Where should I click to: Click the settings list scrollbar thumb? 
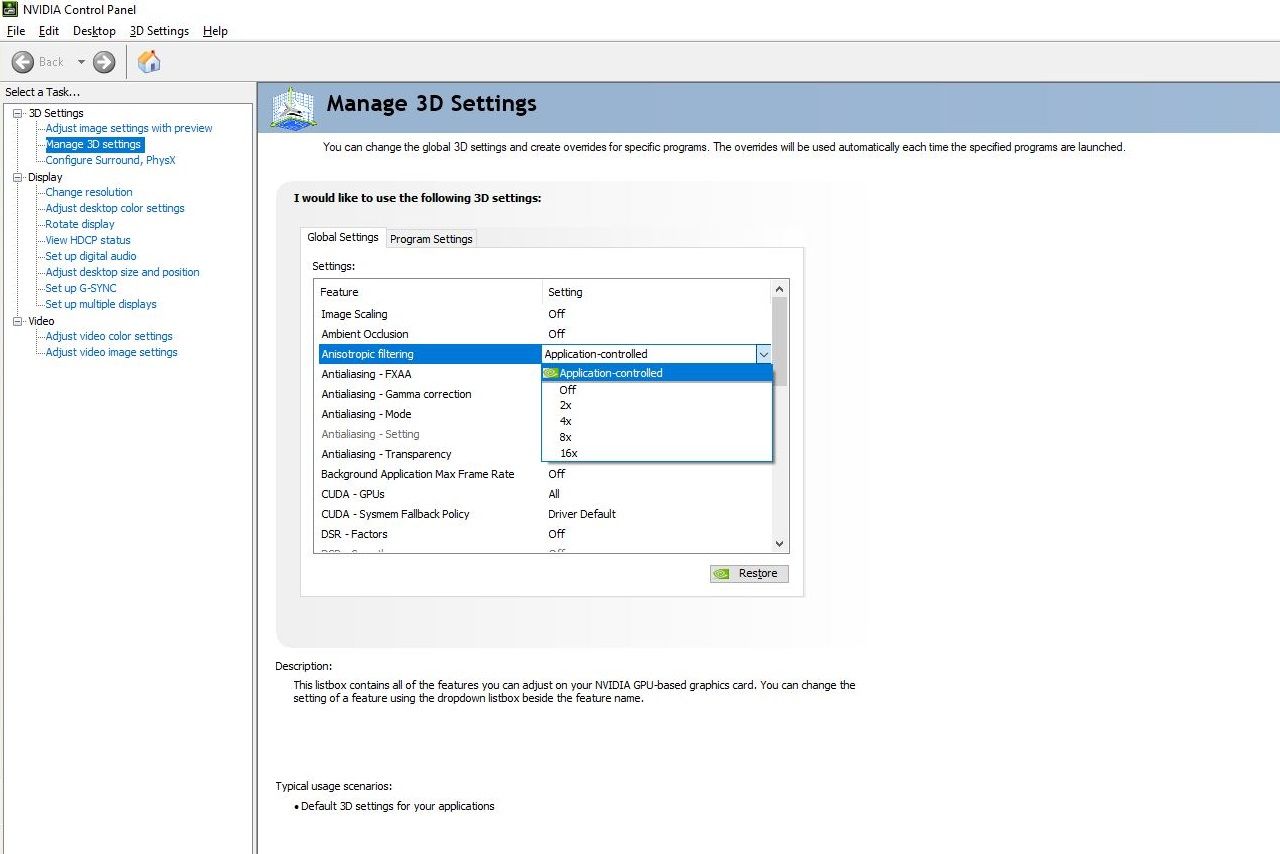click(x=780, y=341)
